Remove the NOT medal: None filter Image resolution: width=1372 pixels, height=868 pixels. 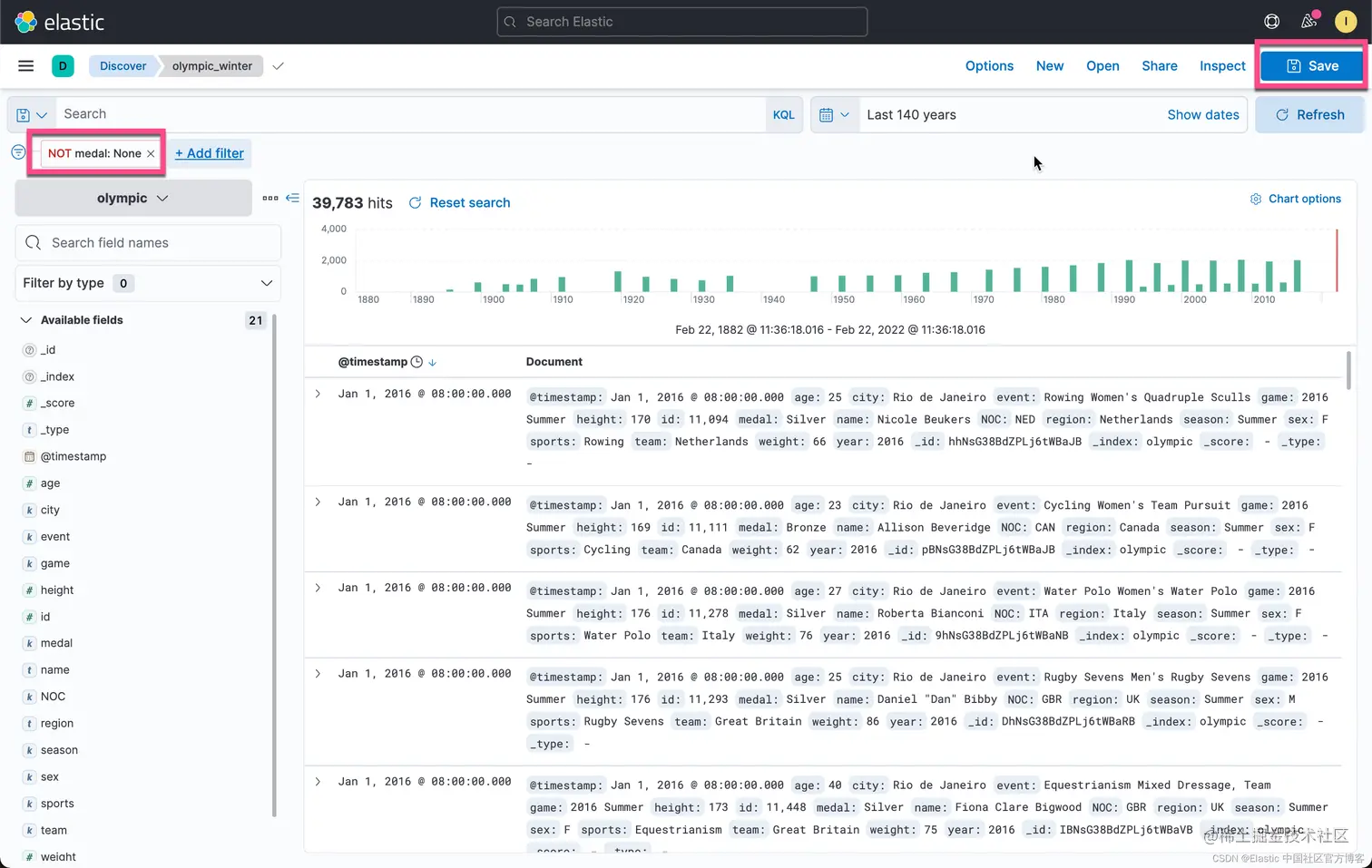[151, 154]
